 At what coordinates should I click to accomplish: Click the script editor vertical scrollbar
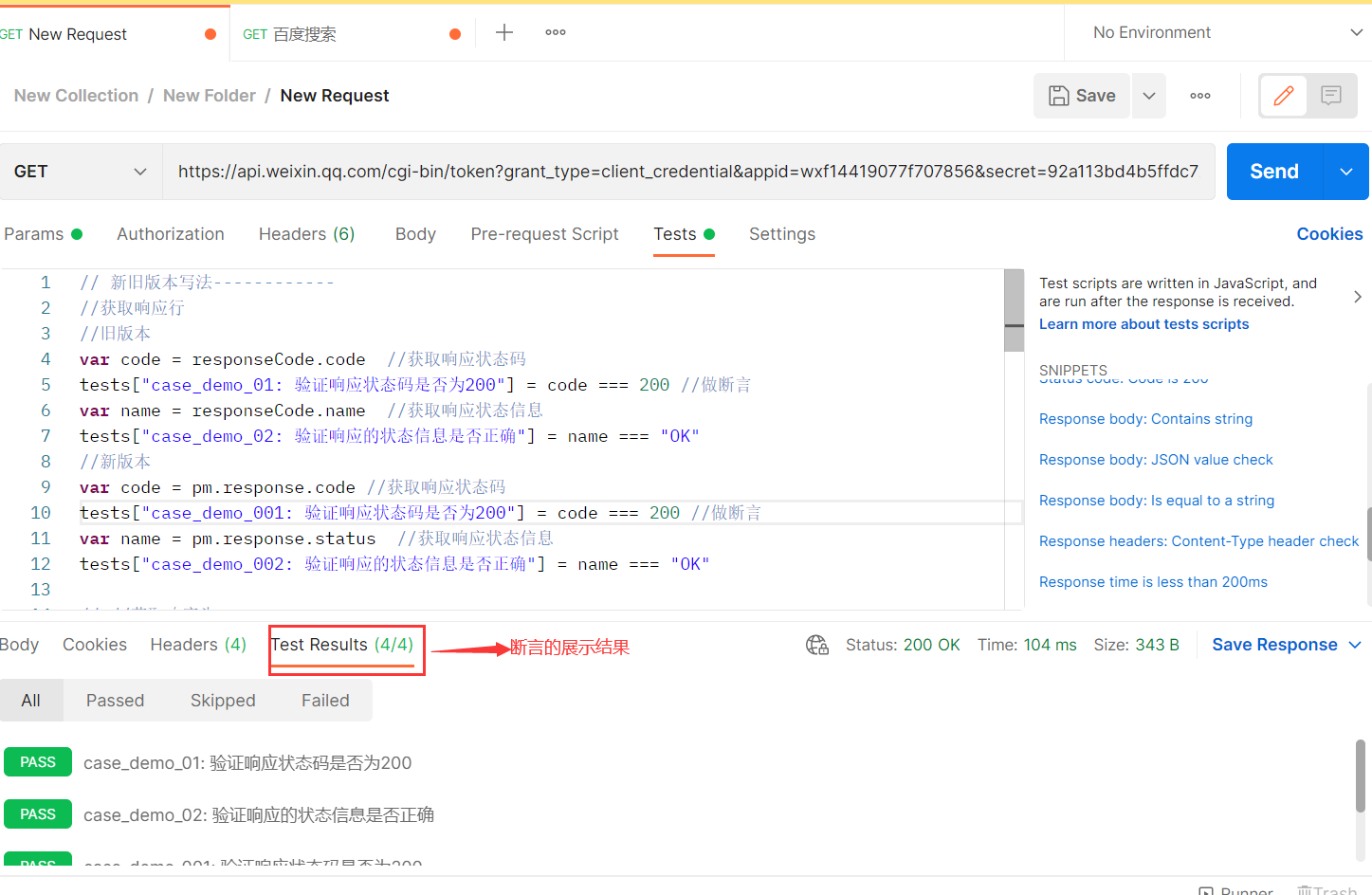click(x=1014, y=311)
